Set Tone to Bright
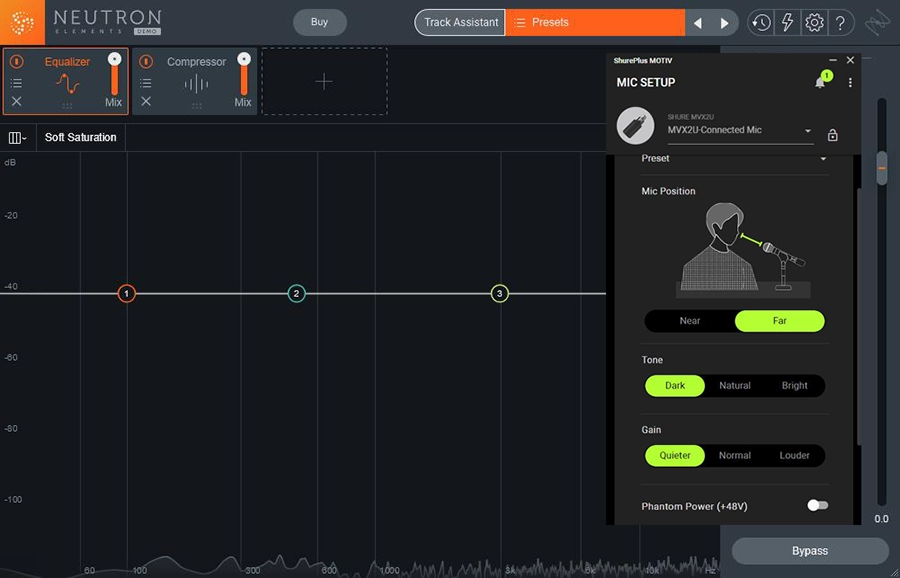This screenshot has height=578, width=900. click(x=794, y=386)
